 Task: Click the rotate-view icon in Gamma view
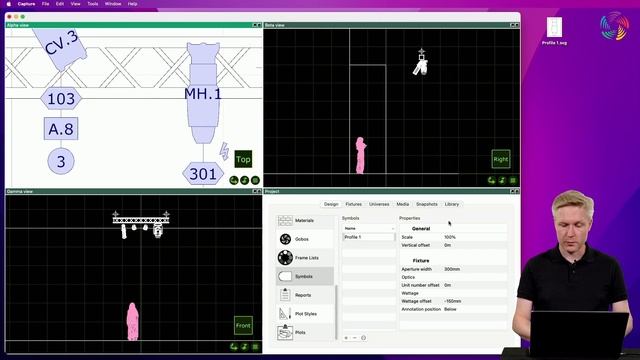coord(234,347)
